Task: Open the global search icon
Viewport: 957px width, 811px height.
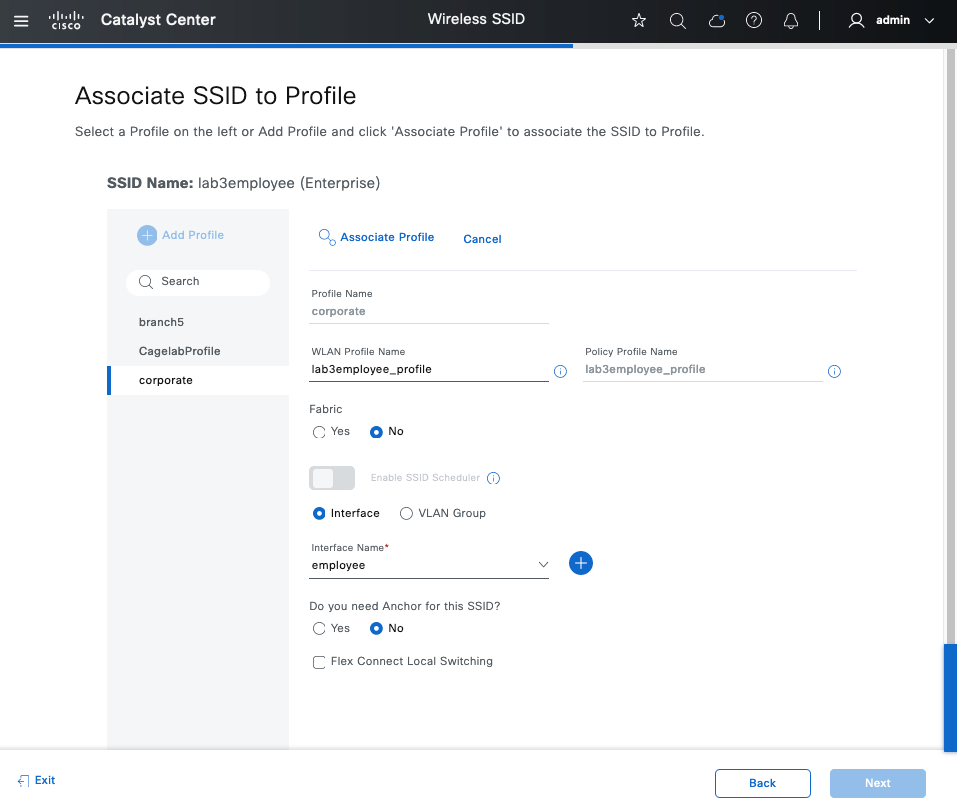Action: 678,20
